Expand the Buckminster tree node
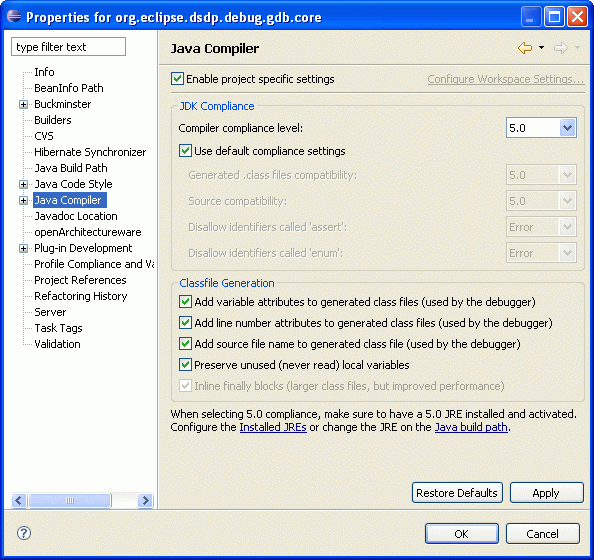594x560 pixels. [x=23, y=105]
